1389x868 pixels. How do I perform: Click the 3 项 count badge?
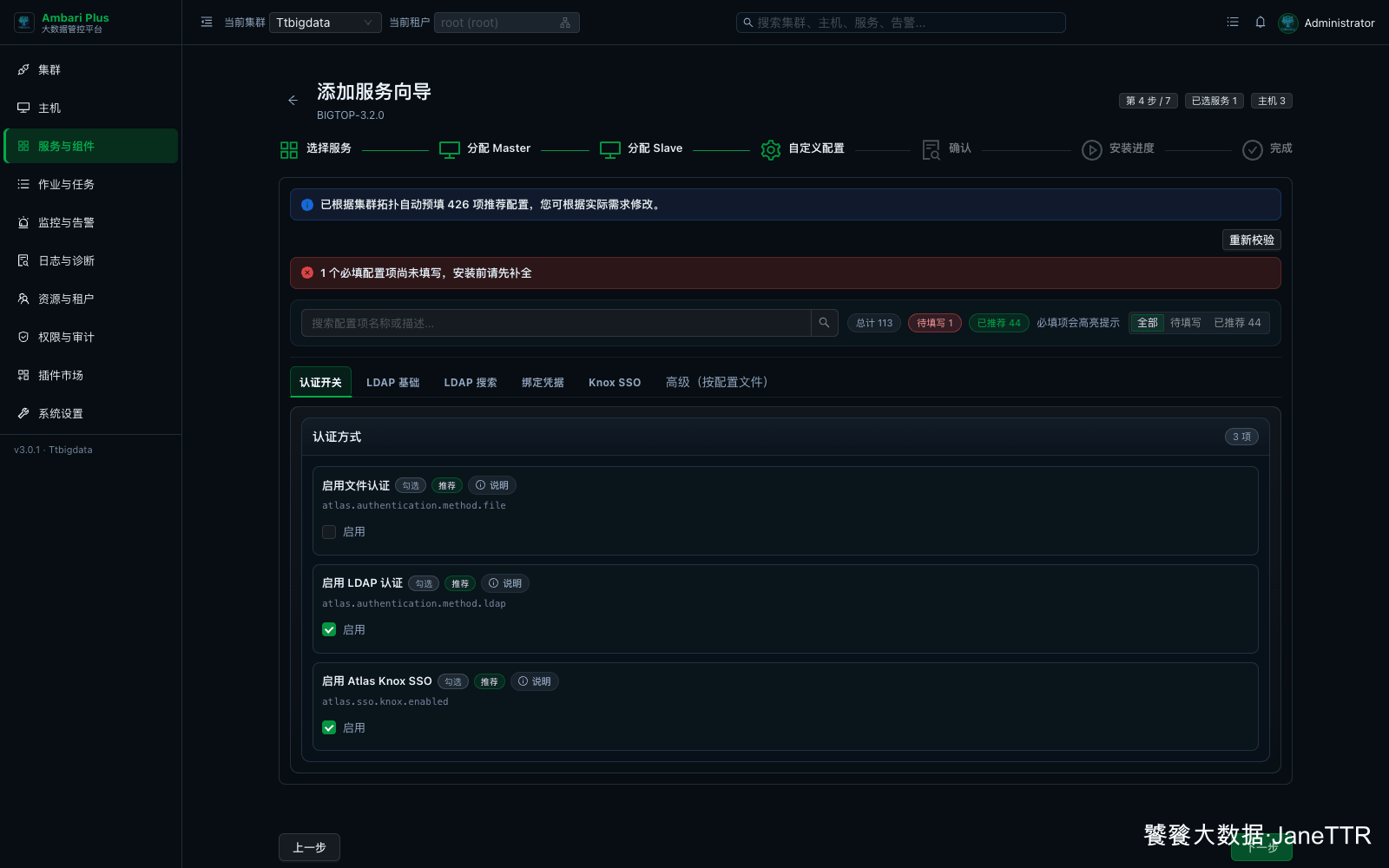click(1241, 437)
